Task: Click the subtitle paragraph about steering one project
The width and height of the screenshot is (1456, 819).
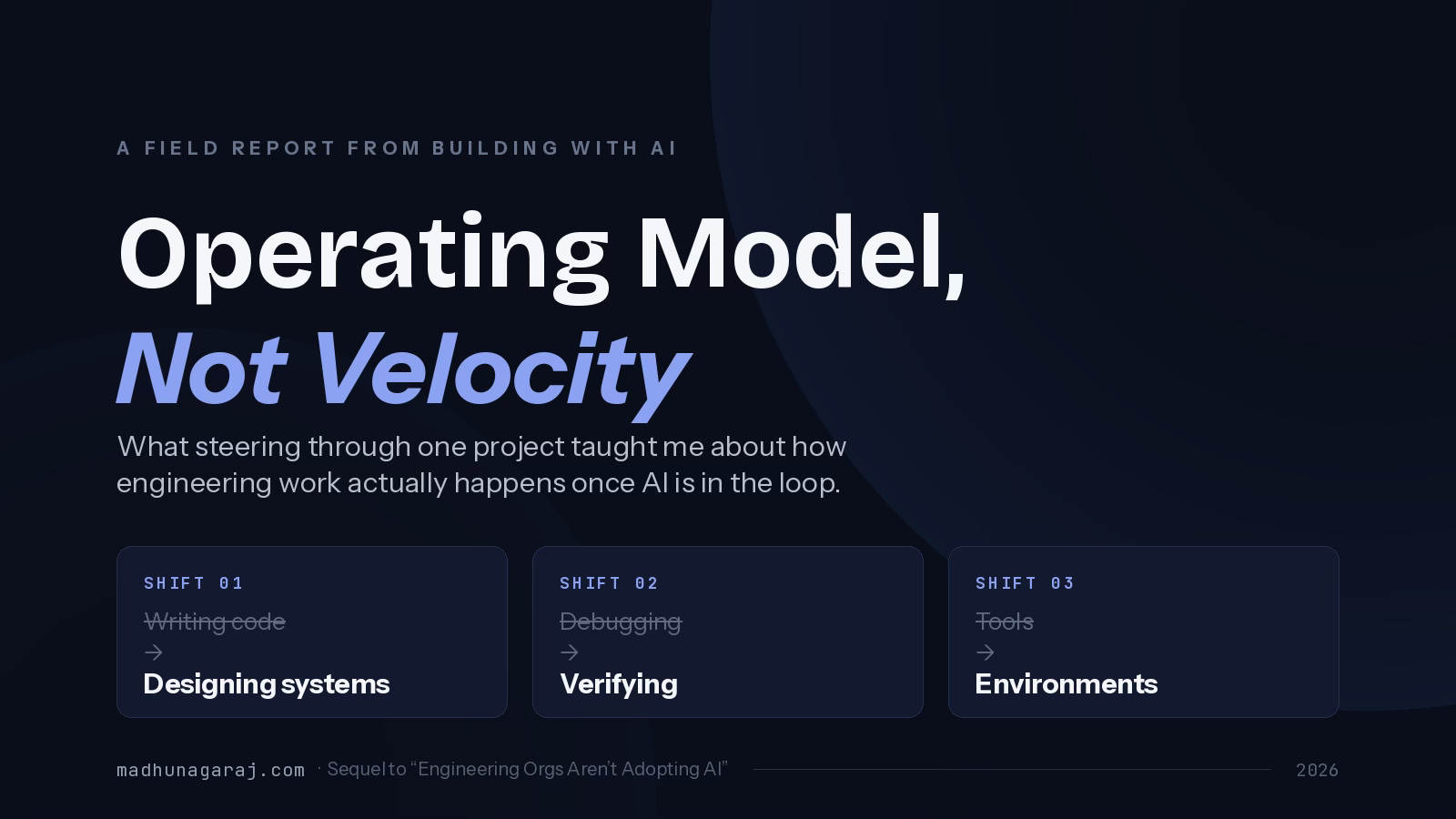Action: (x=481, y=465)
